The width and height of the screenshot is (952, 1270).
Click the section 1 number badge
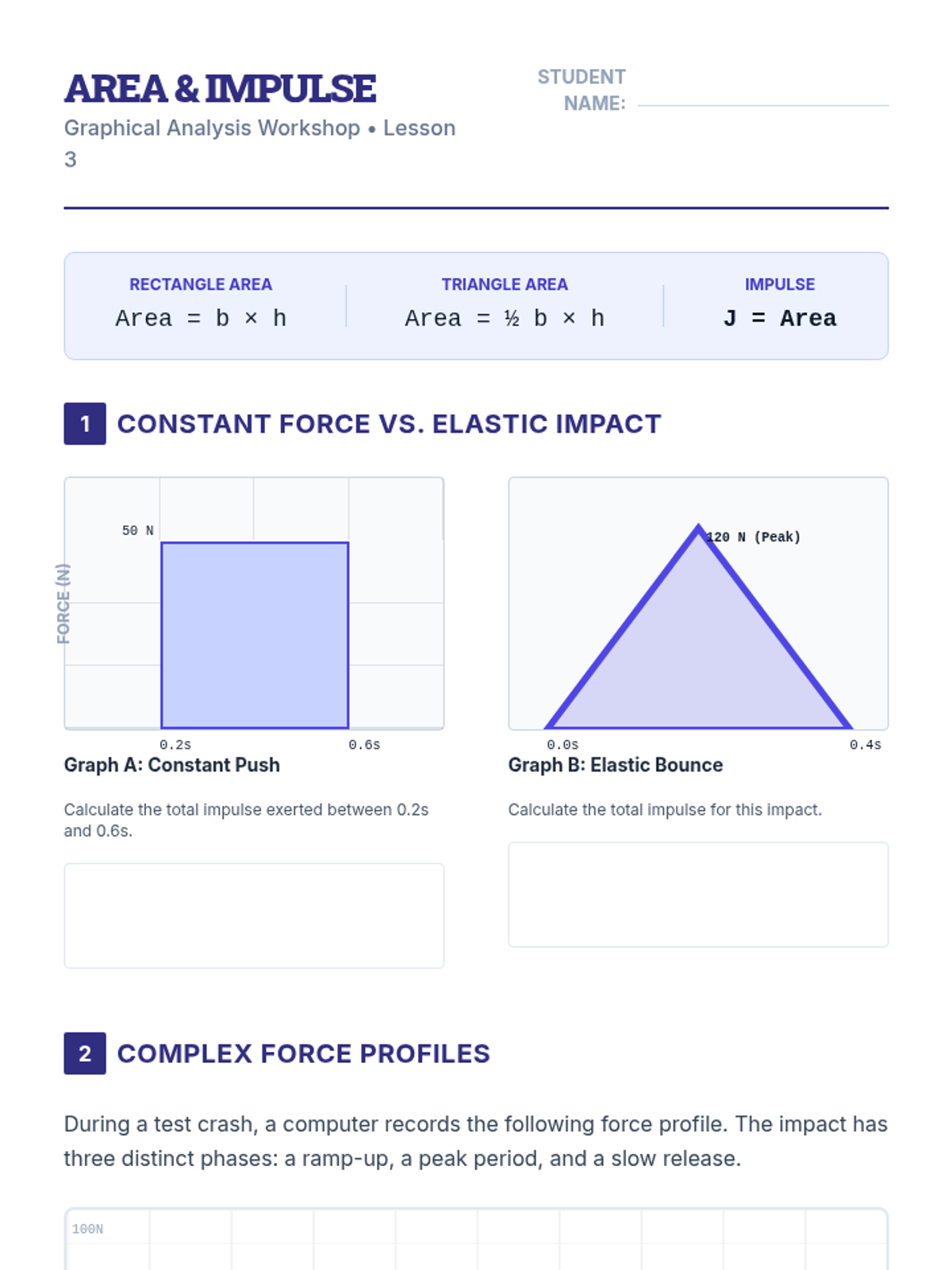click(85, 424)
